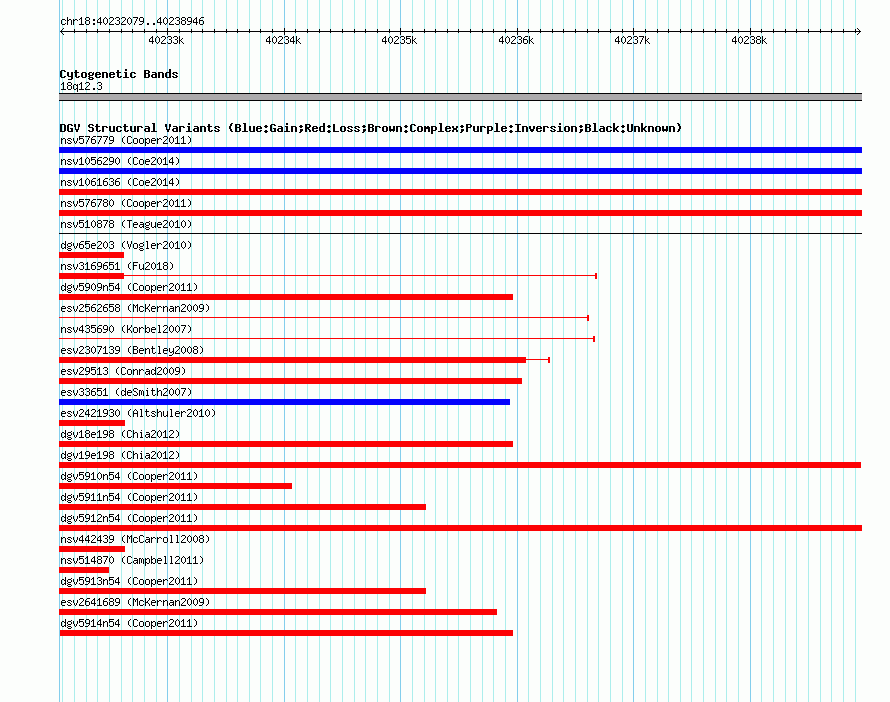890x702 pixels.
Task: Click the chr18:40232079..40238946 coordinate label
Action: tap(132, 21)
